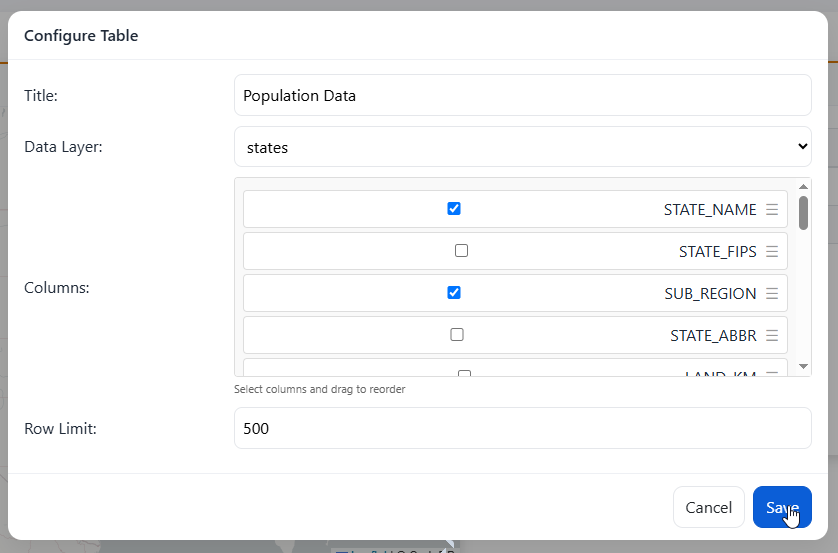Click the STATE_ABBR column label
This screenshot has width=838, height=553.
coord(713,336)
